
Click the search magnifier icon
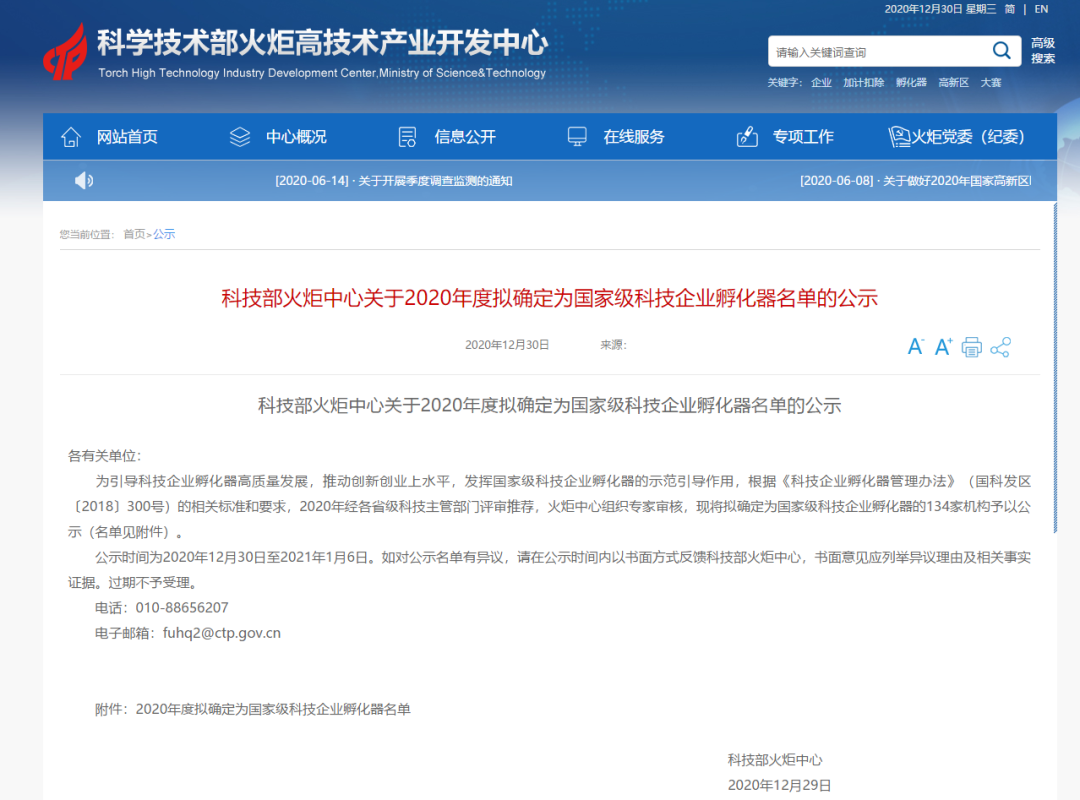click(x=1001, y=51)
